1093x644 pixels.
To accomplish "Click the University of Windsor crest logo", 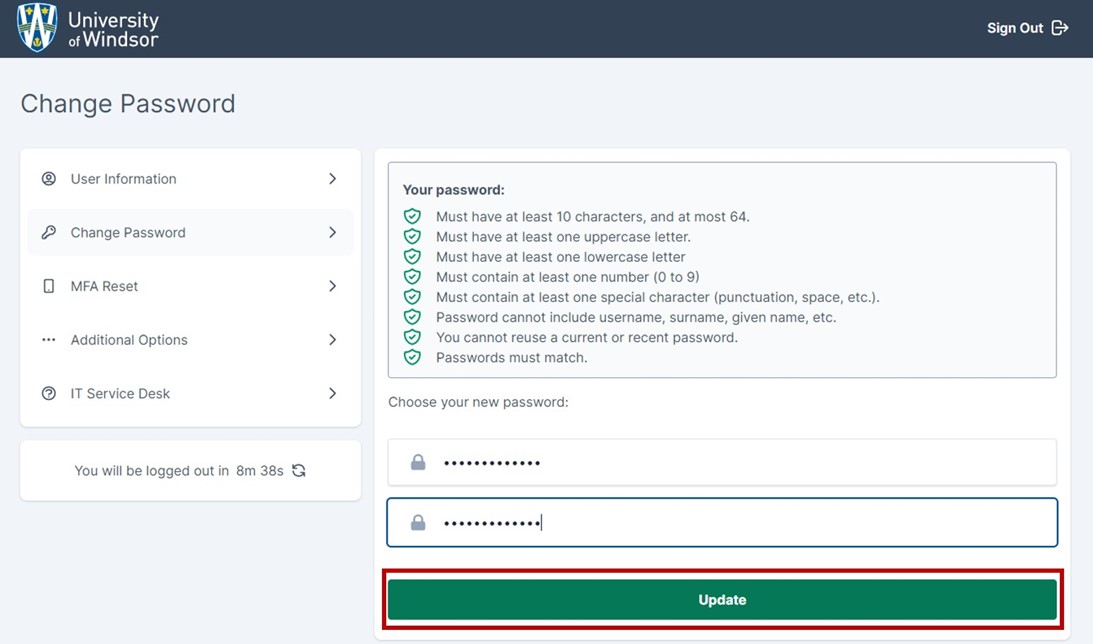I will [36, 27].
